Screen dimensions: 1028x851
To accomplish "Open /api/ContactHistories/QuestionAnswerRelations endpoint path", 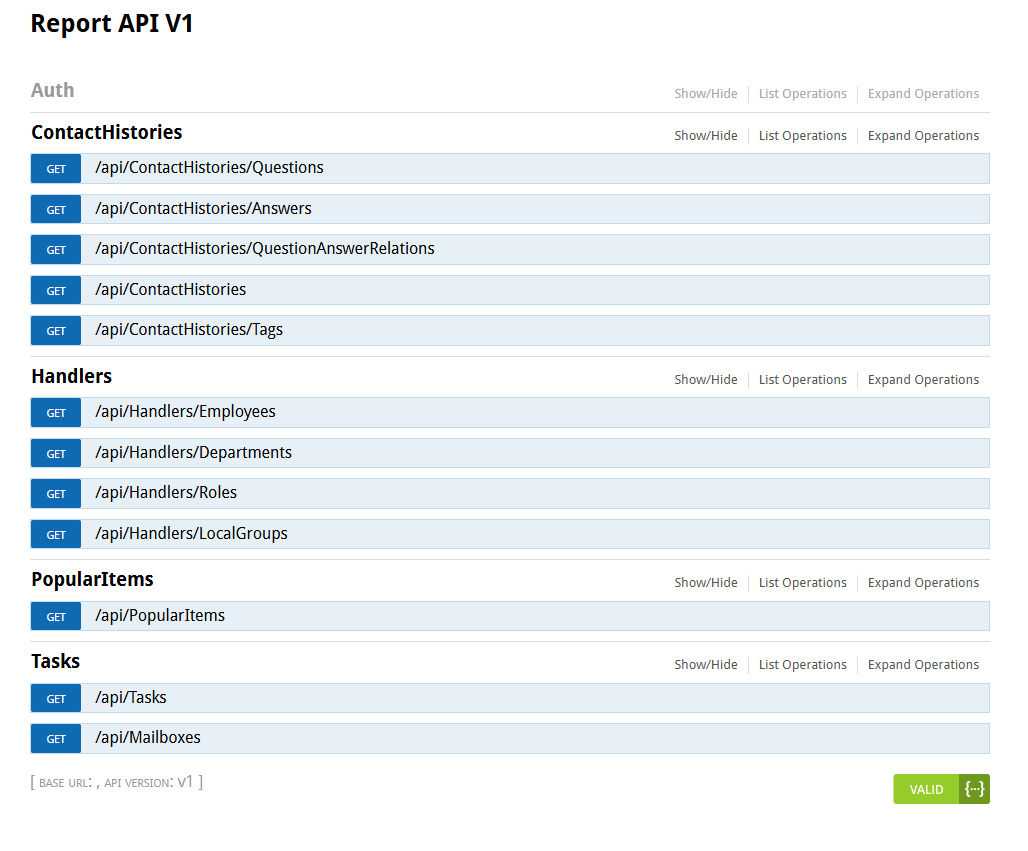I will point(265,249).
